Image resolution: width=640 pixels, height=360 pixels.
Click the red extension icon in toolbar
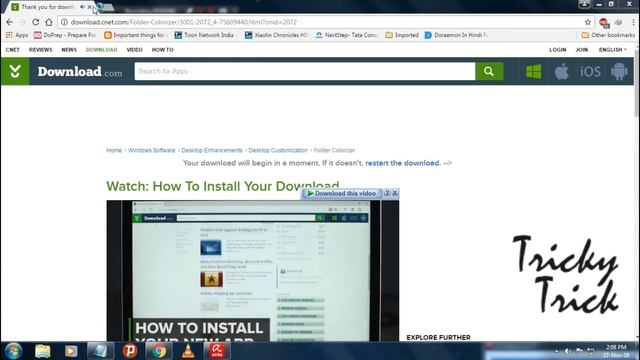[604, 22]
